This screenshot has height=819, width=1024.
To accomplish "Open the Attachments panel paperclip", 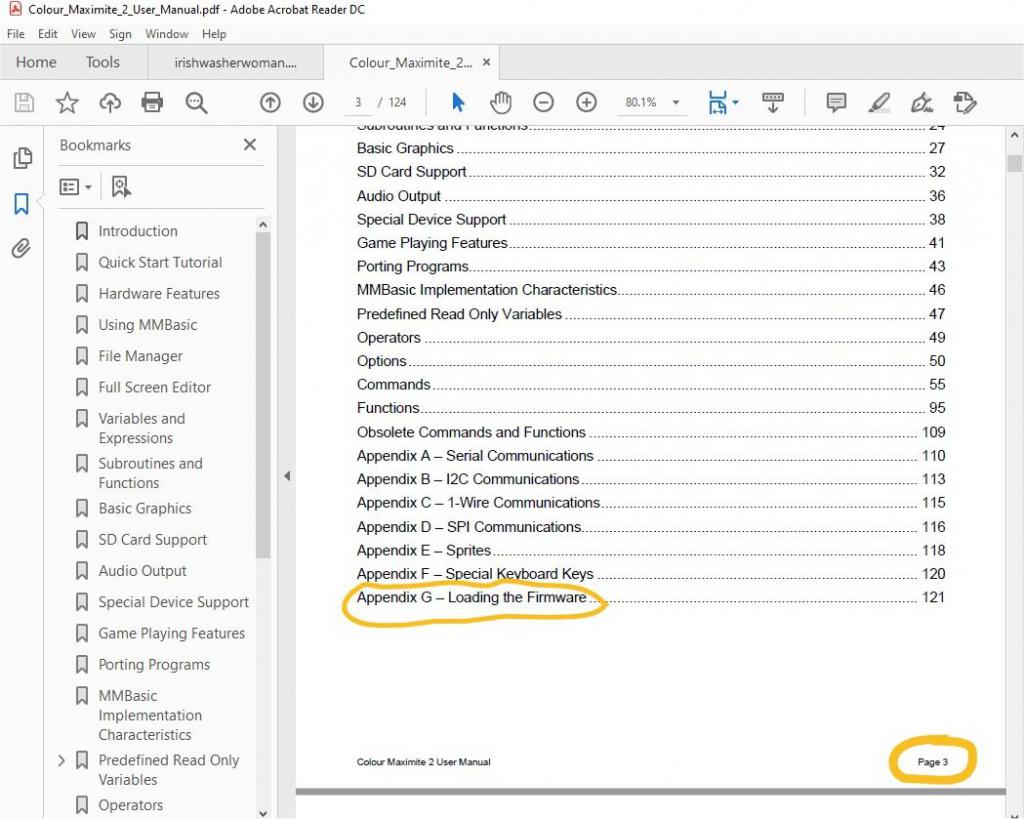I will (21, 249).
